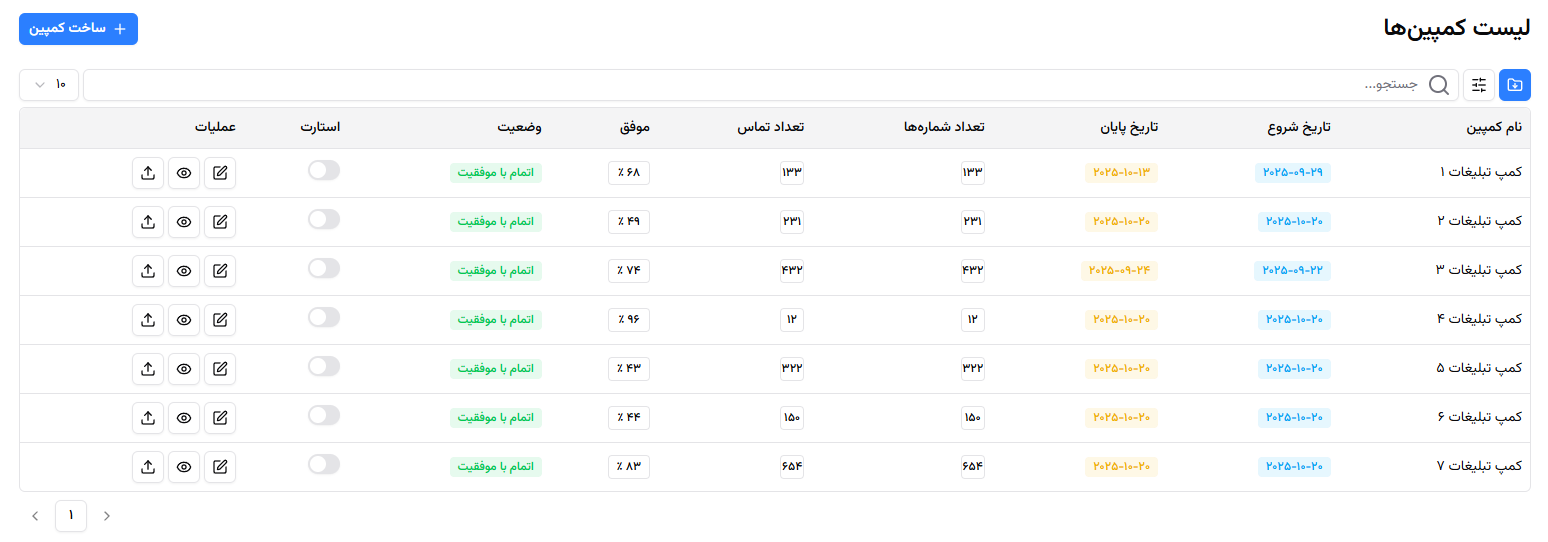Click upload icon for کمپ تبلیغات ۳

tap(148, 271)
